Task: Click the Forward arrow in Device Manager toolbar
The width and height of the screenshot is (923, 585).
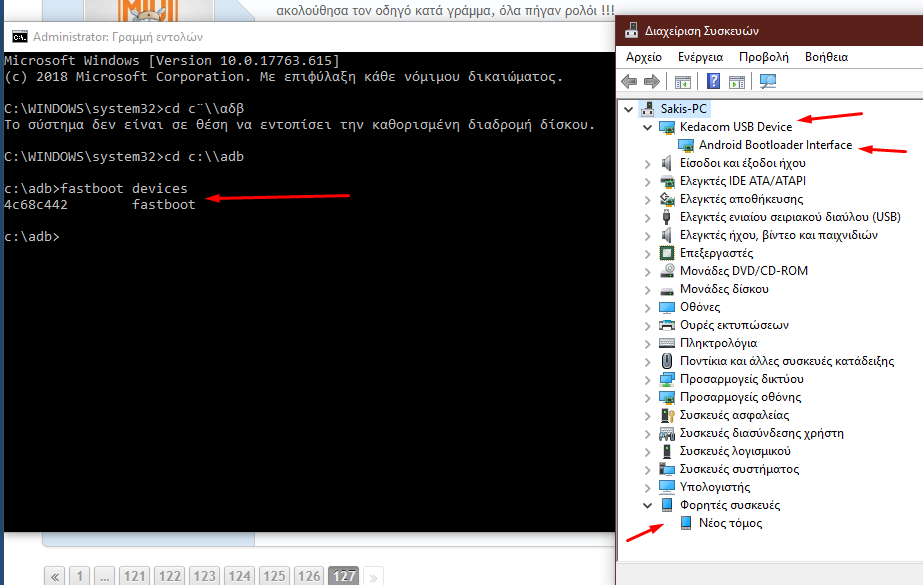Action: [652, 81]
